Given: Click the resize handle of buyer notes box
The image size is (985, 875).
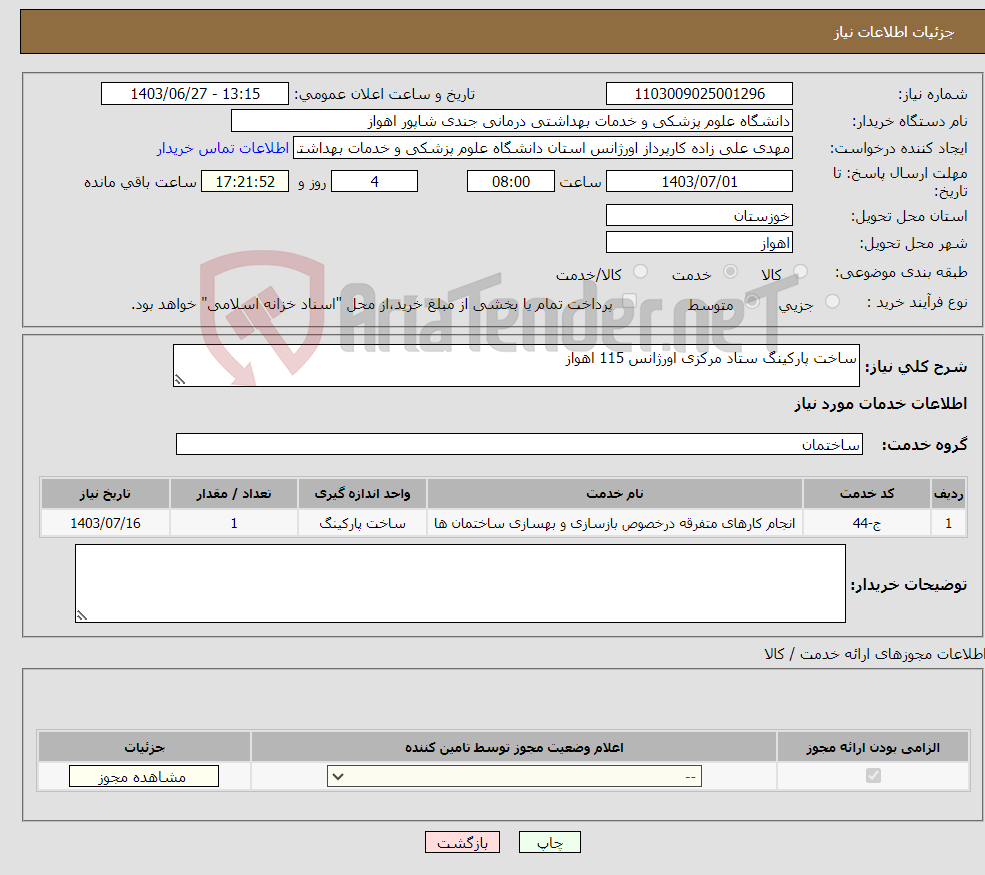Looking at the screenshot, I should [82, 616].
